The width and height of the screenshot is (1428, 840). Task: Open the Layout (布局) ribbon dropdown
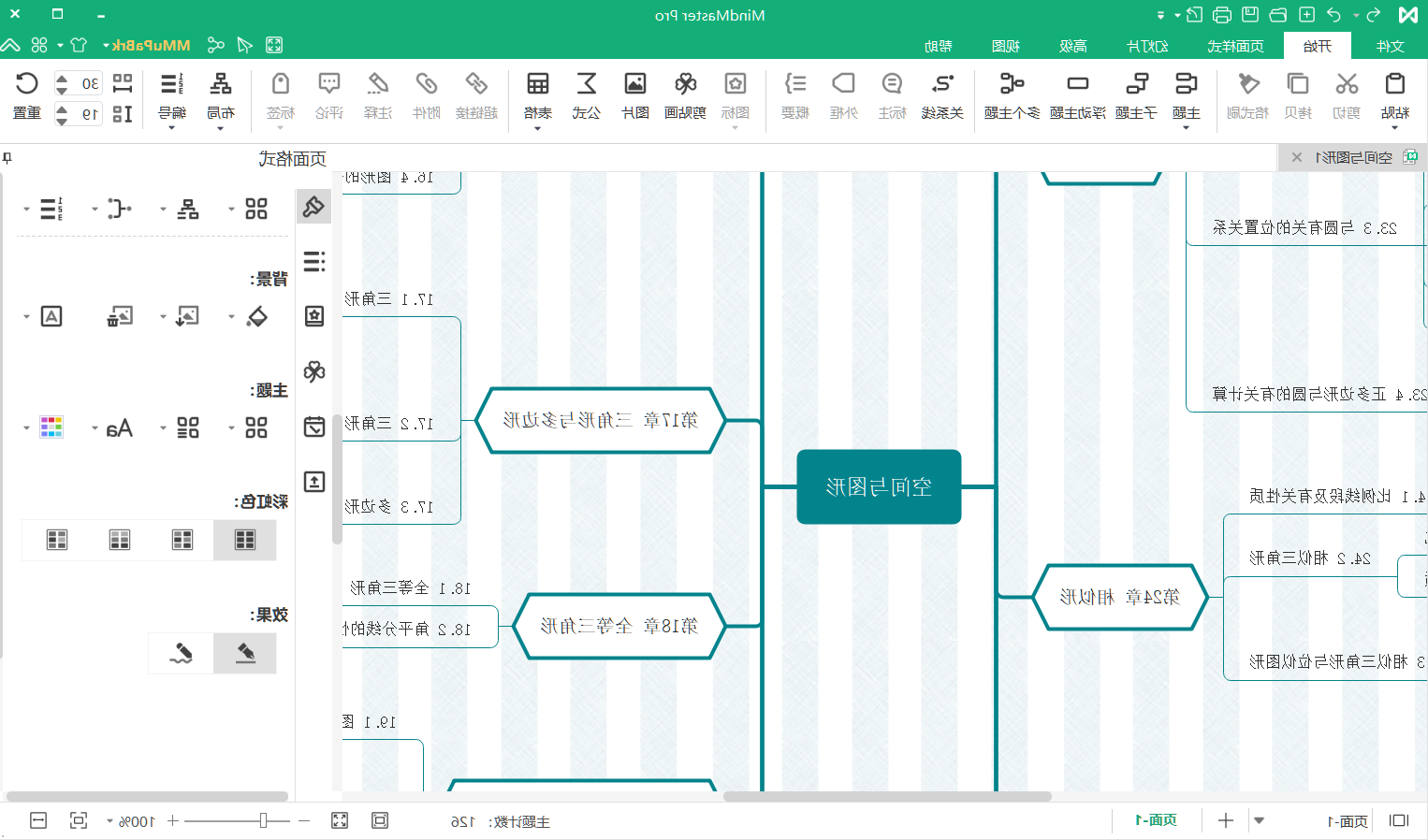220,127
